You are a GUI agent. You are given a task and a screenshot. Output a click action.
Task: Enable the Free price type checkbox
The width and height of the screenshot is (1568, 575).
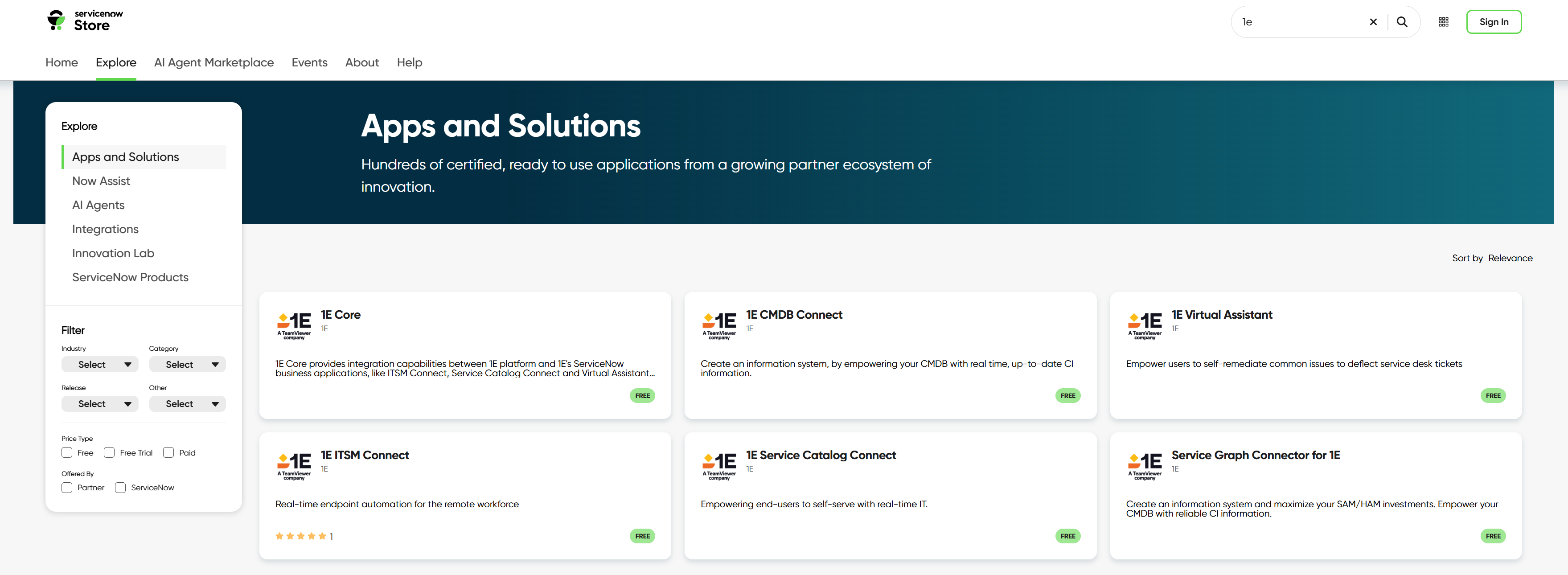[67, 453]
